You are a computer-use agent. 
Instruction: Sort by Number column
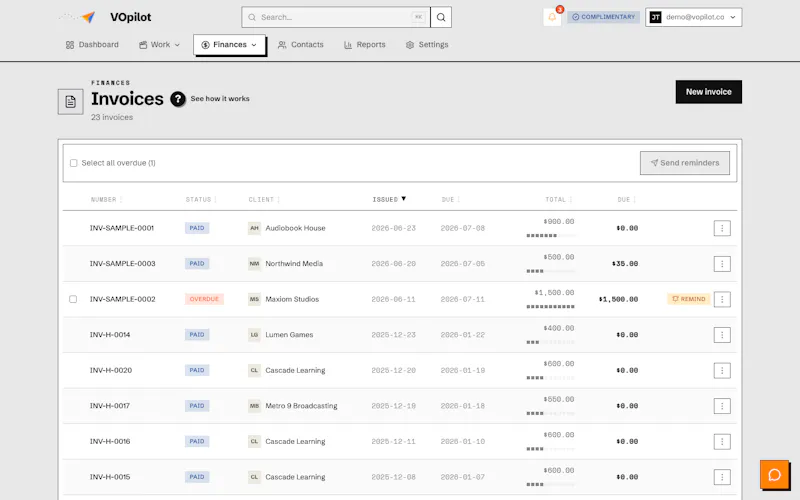click(x=106, y=199)
